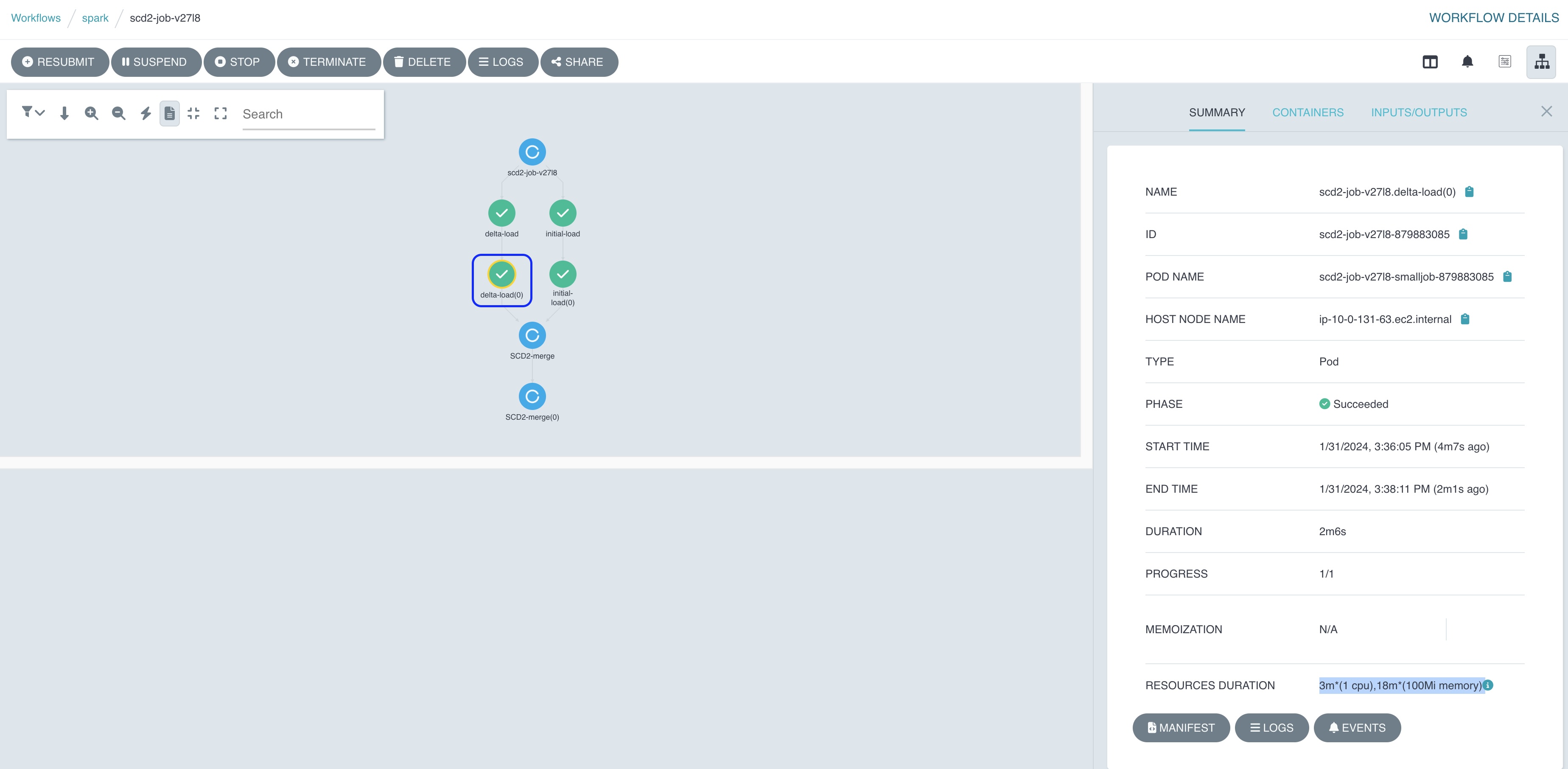Click the zoom in magnifier icon

[x=91, y=113]
